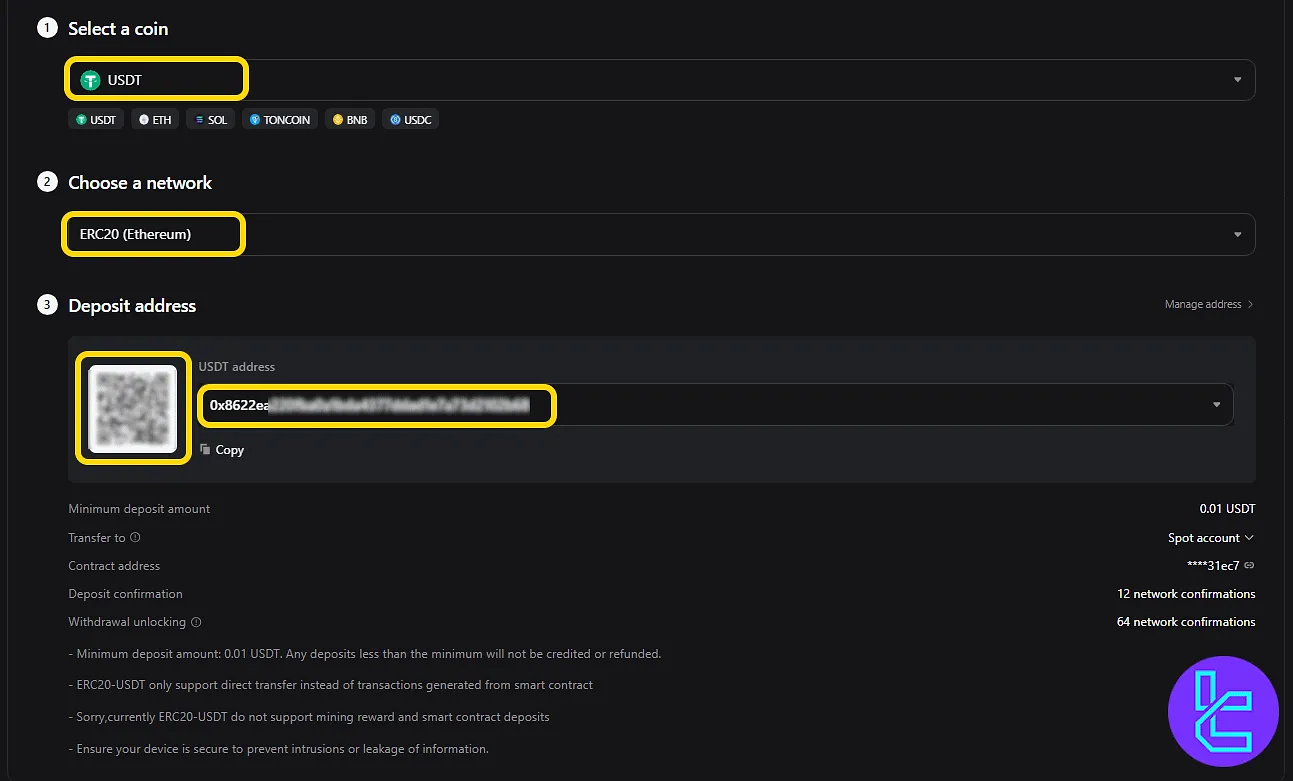Open the Spot account transfer dropdown
The image size is (1293, 781).
(x=1211, y=538)
